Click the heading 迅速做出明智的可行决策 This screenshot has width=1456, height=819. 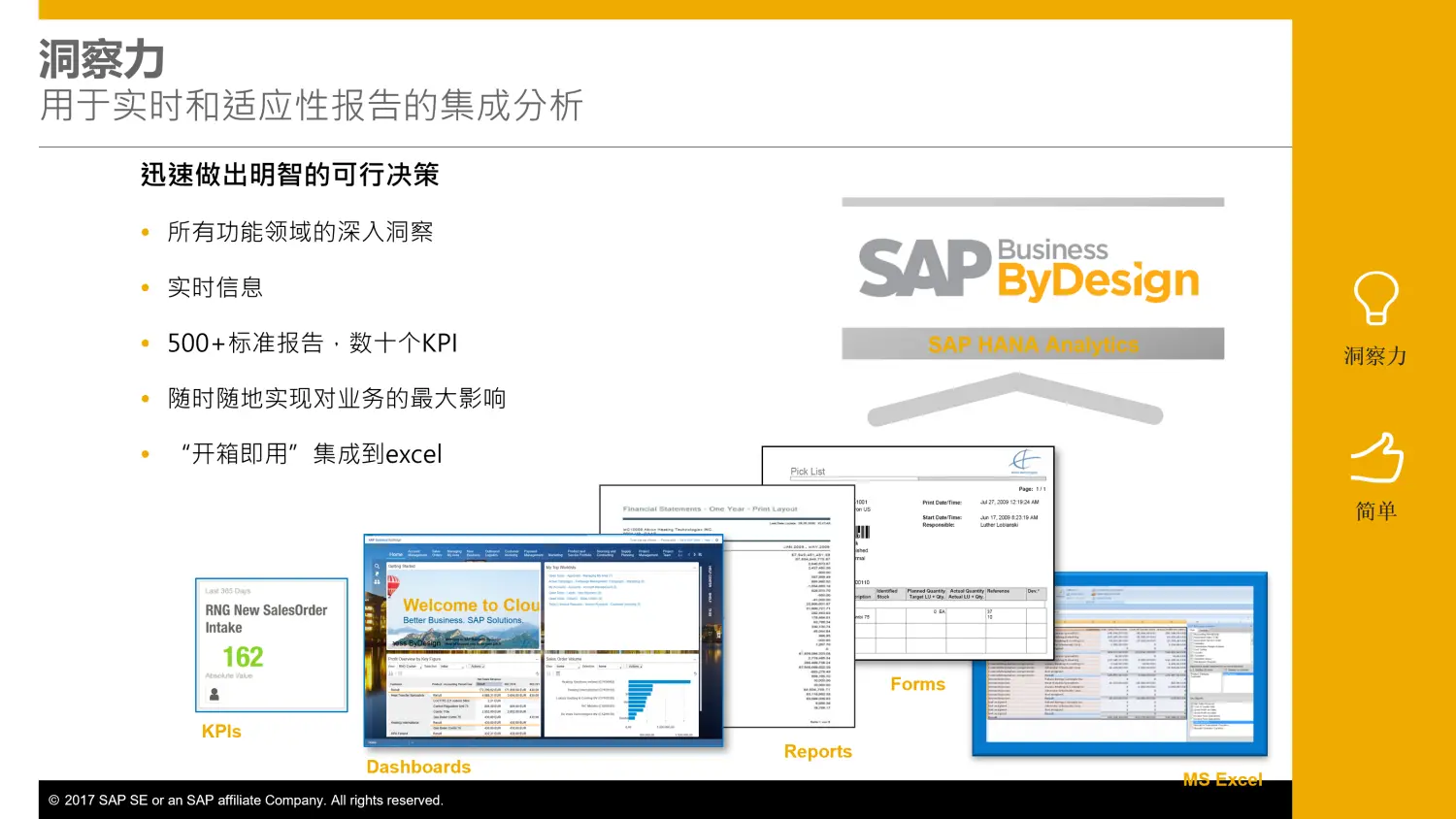289,175
